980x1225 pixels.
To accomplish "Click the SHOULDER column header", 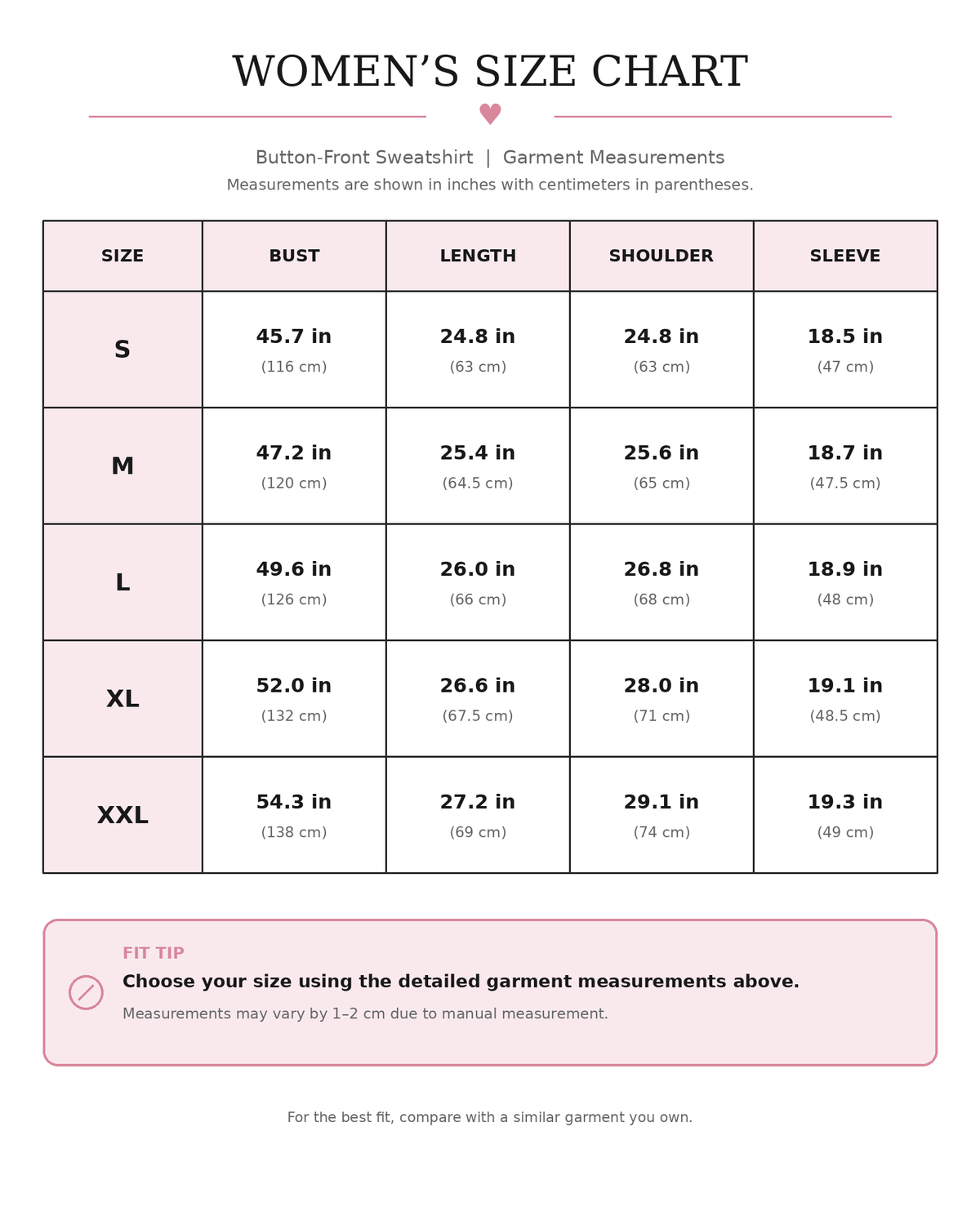I will click(661, 256).
